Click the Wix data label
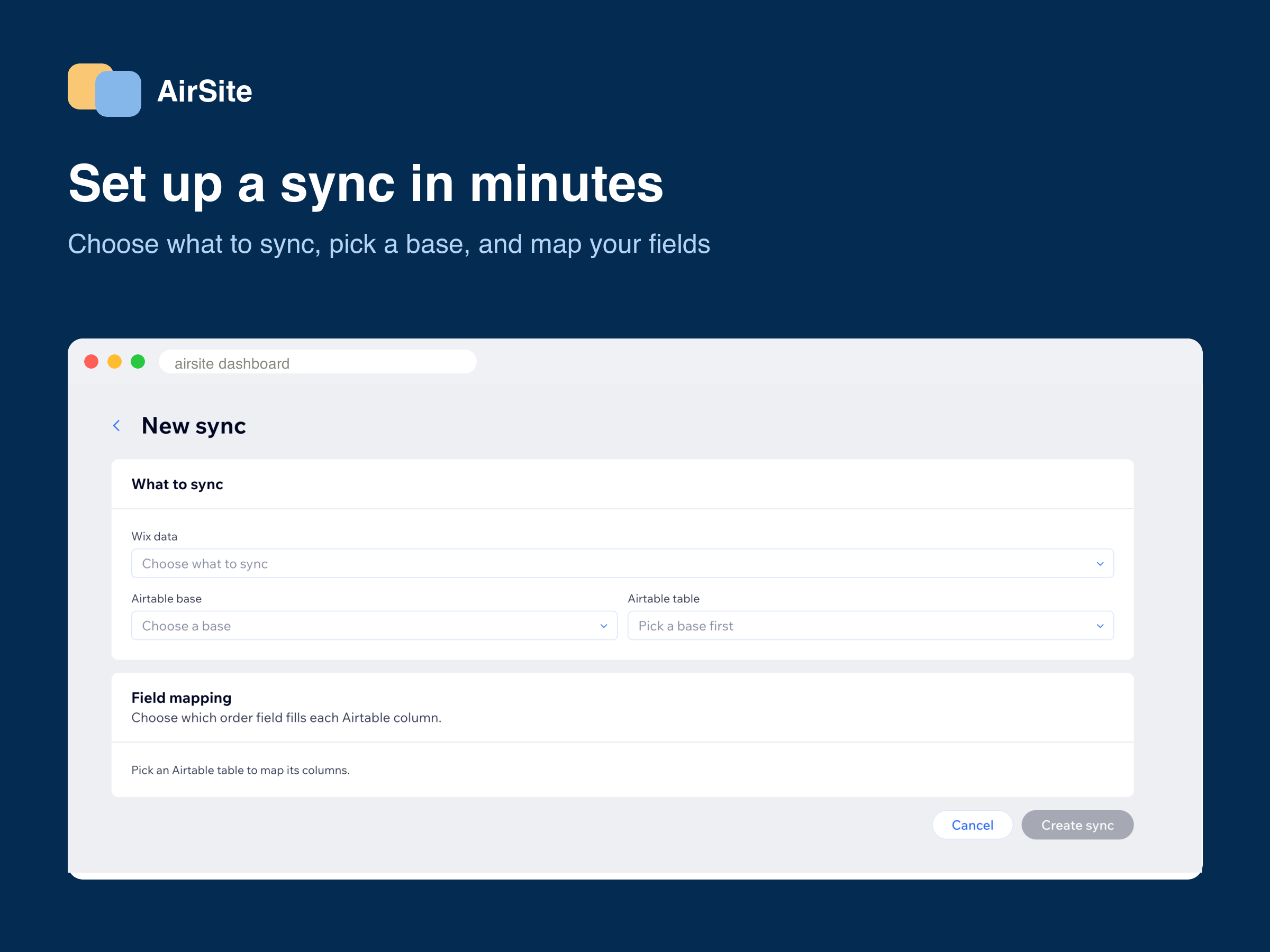Screen dimensions: 1270x952 click(x=155, y=536)
